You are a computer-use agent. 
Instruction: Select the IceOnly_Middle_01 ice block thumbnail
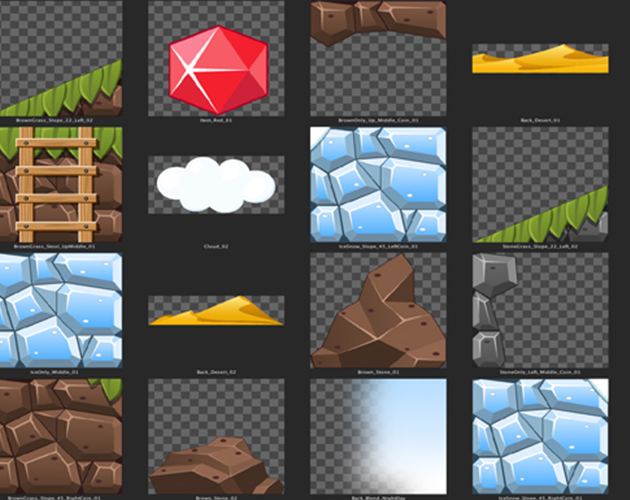(x=61, y=310)
